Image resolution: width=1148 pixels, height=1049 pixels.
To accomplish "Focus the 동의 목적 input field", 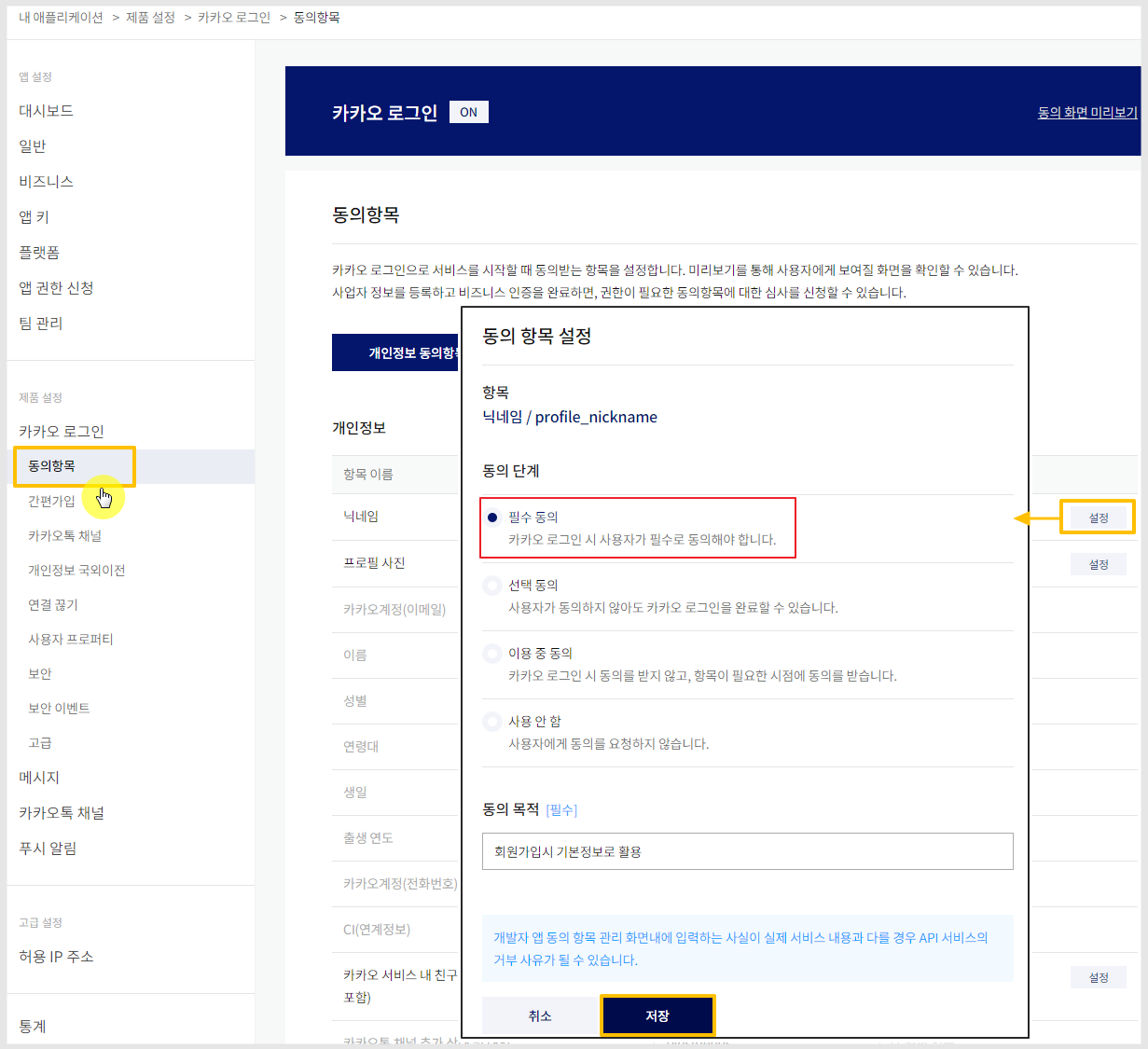I will click(748, 851).
